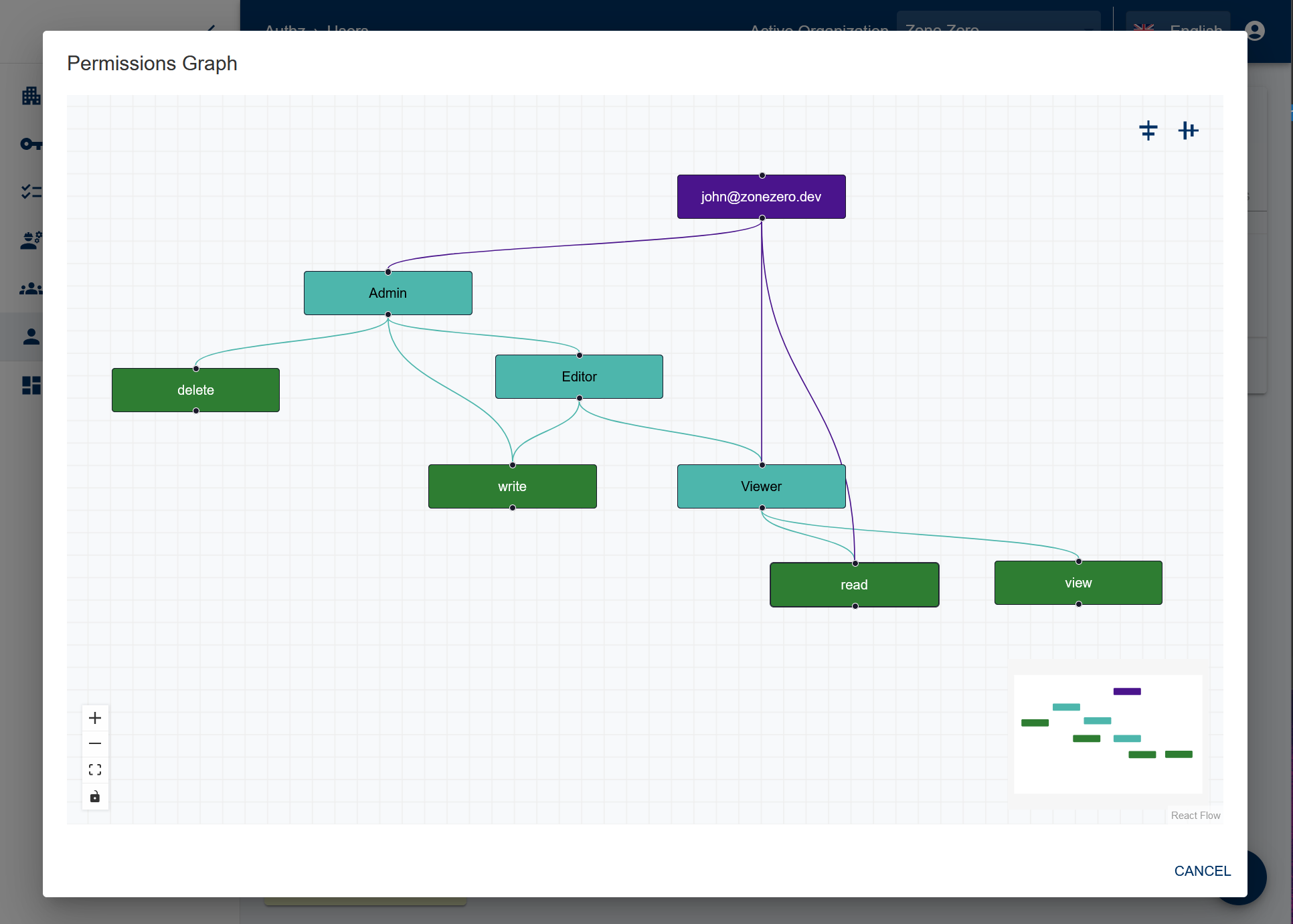Click the minimap overview panel
1293x924 pixels.
pyautogui.click(x=1108, y=734)
